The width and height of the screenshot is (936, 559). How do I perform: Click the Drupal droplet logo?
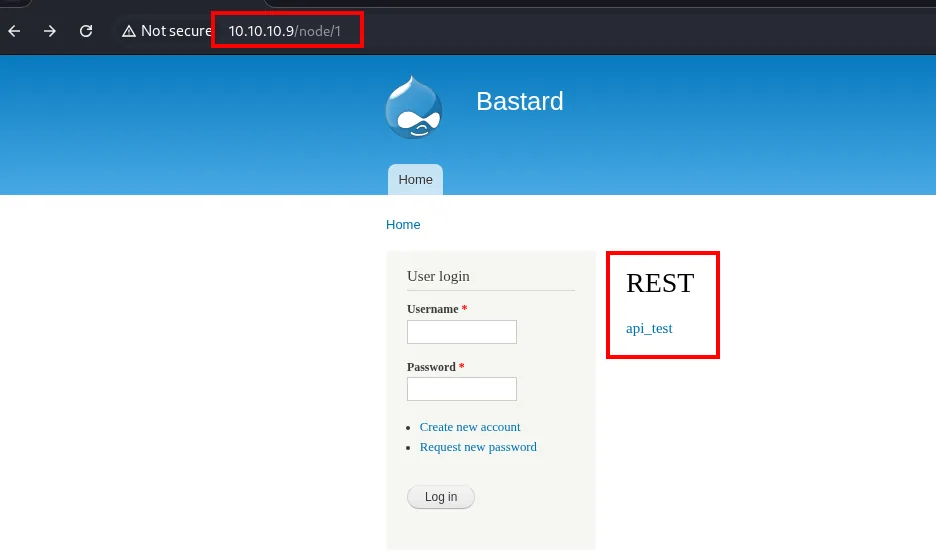point(414,108)
